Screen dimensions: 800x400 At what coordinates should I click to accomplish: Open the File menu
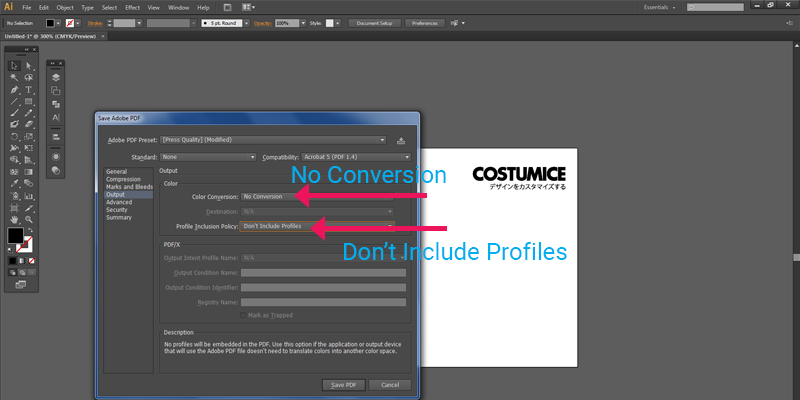(27, 8)
